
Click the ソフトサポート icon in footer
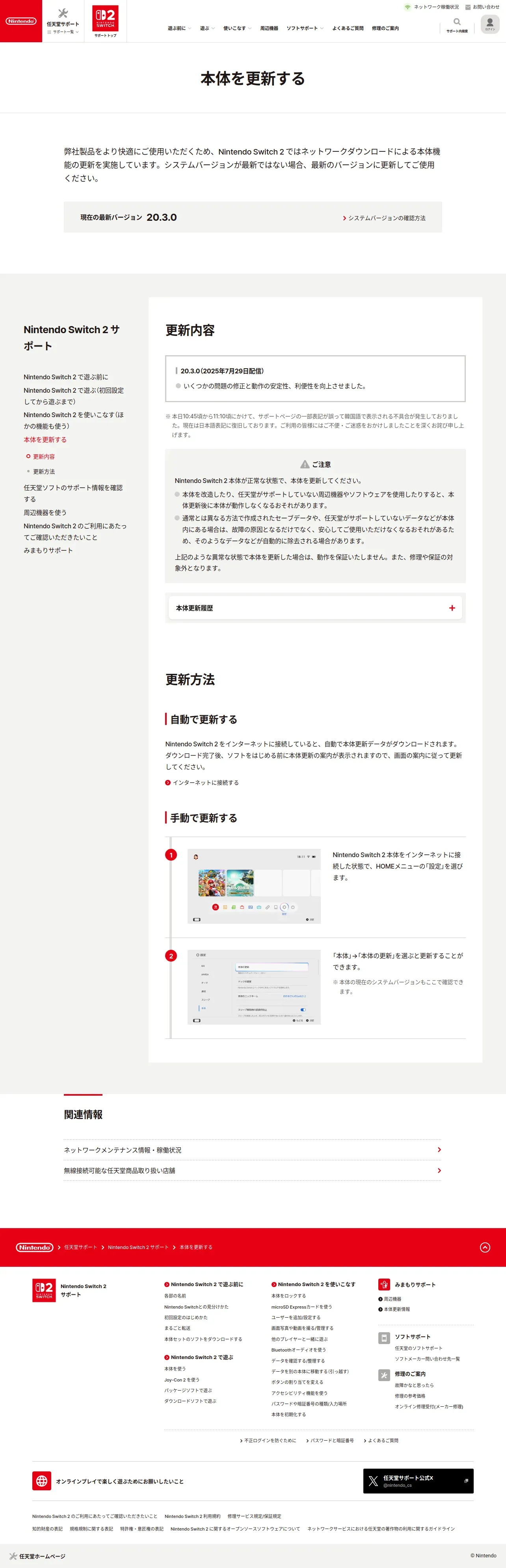click(x=384, y=1338)
